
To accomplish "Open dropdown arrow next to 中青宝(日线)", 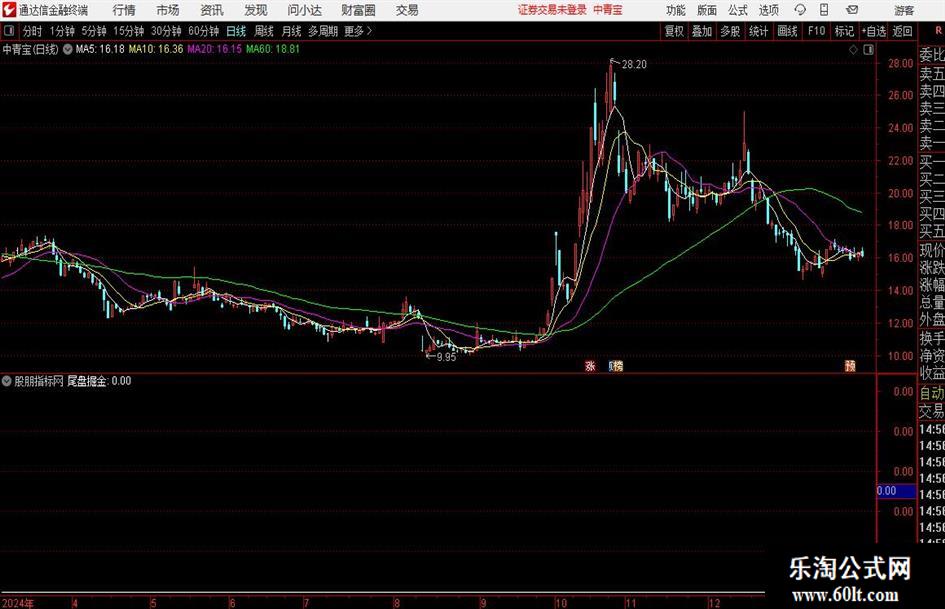I will tap(68, 49).
